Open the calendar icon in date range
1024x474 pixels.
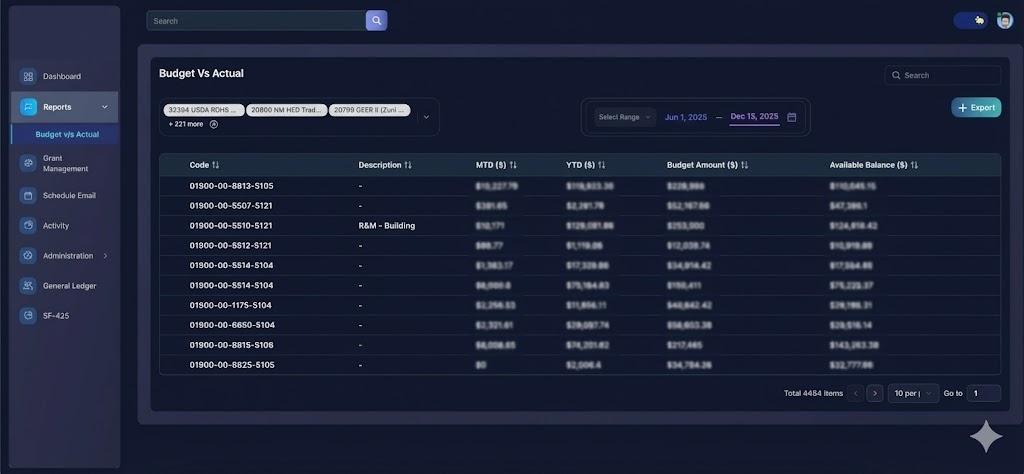[792, 117]
